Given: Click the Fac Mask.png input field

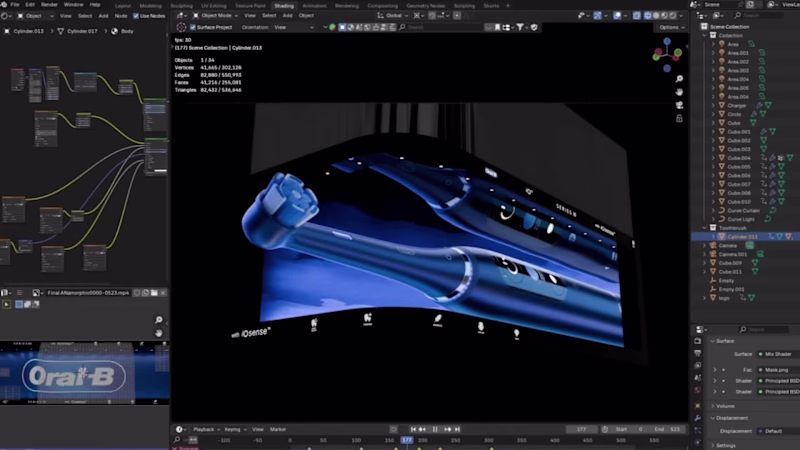Looking at the screenshot, I should pos(778,370).
